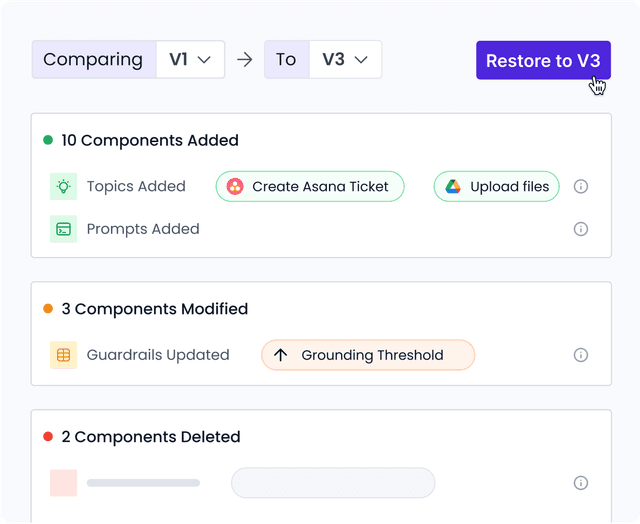Click the Guardrails Updated grid icon

pos(64,355)
